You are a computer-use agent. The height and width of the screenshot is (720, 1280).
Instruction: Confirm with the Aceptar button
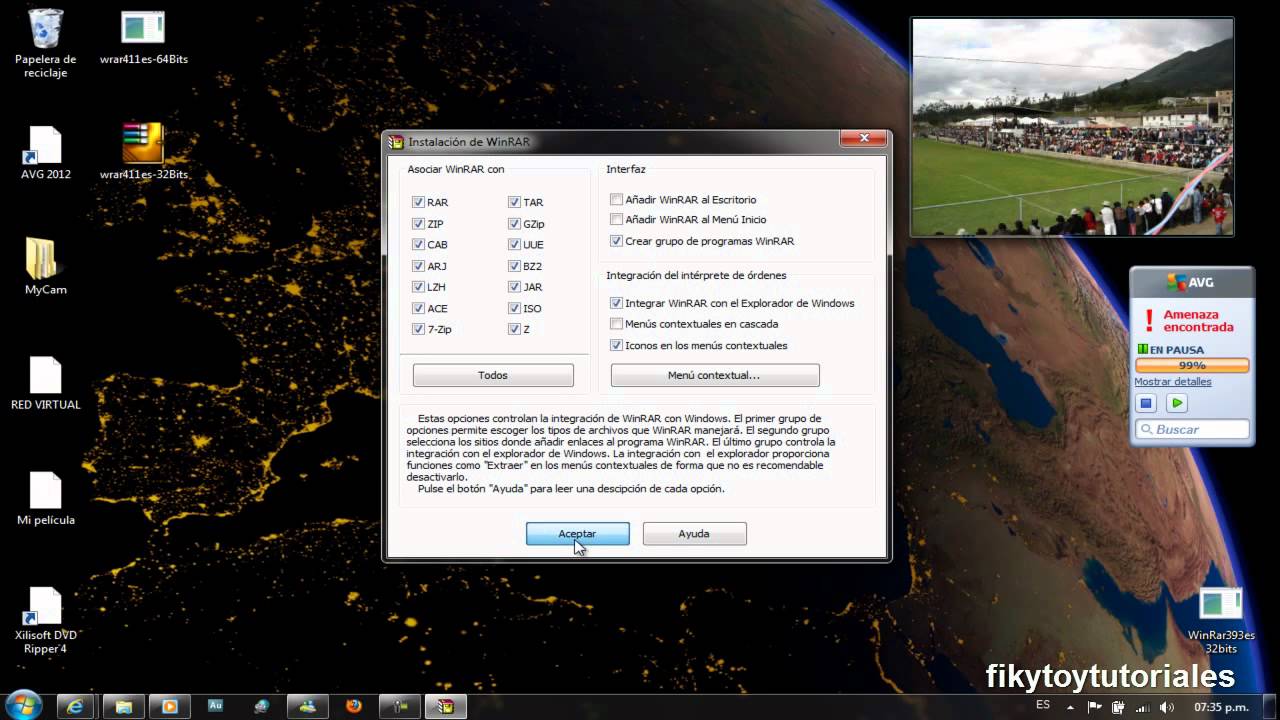click(578, 534)
